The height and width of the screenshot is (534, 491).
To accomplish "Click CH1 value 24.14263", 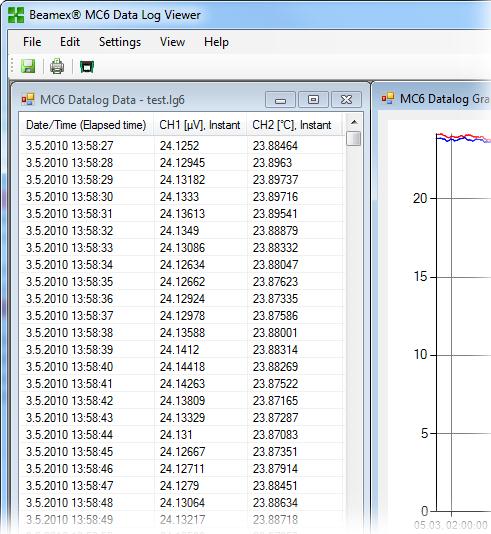I will pyautogui.click(x=183, y=384).
